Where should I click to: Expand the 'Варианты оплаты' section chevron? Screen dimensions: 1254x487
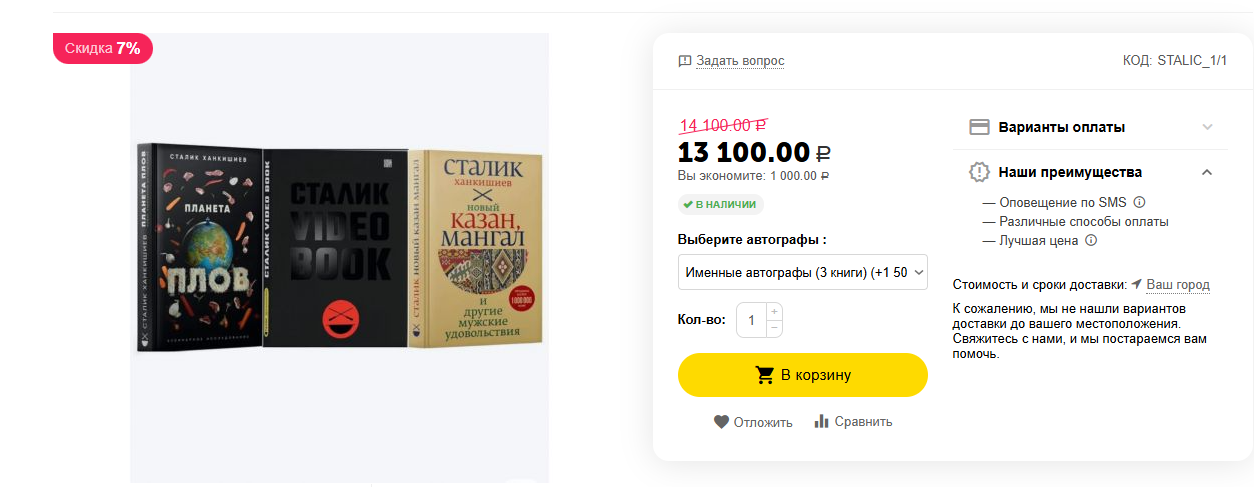click(x=1207, y=127)
